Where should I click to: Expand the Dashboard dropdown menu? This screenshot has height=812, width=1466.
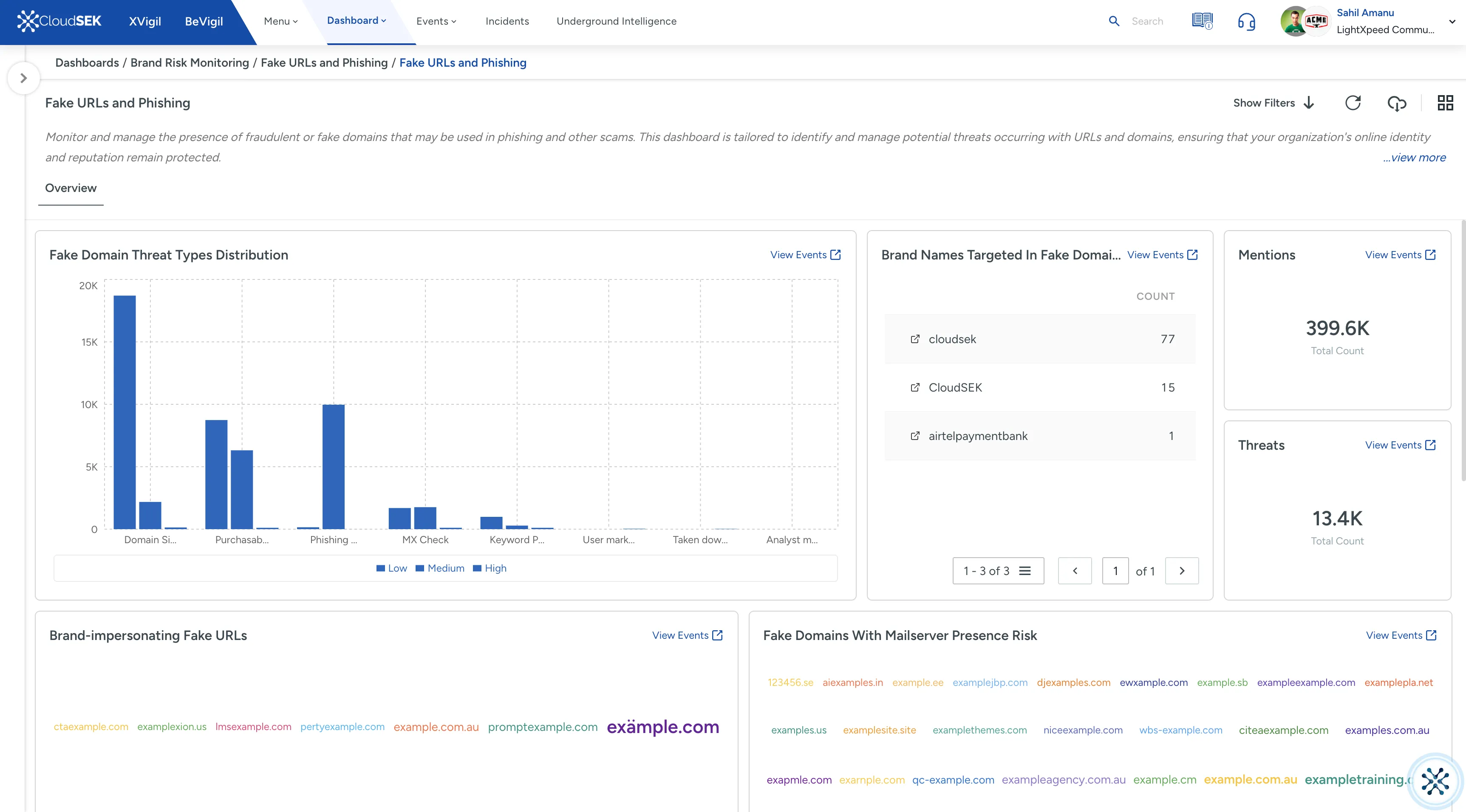[x=356, y=20]
